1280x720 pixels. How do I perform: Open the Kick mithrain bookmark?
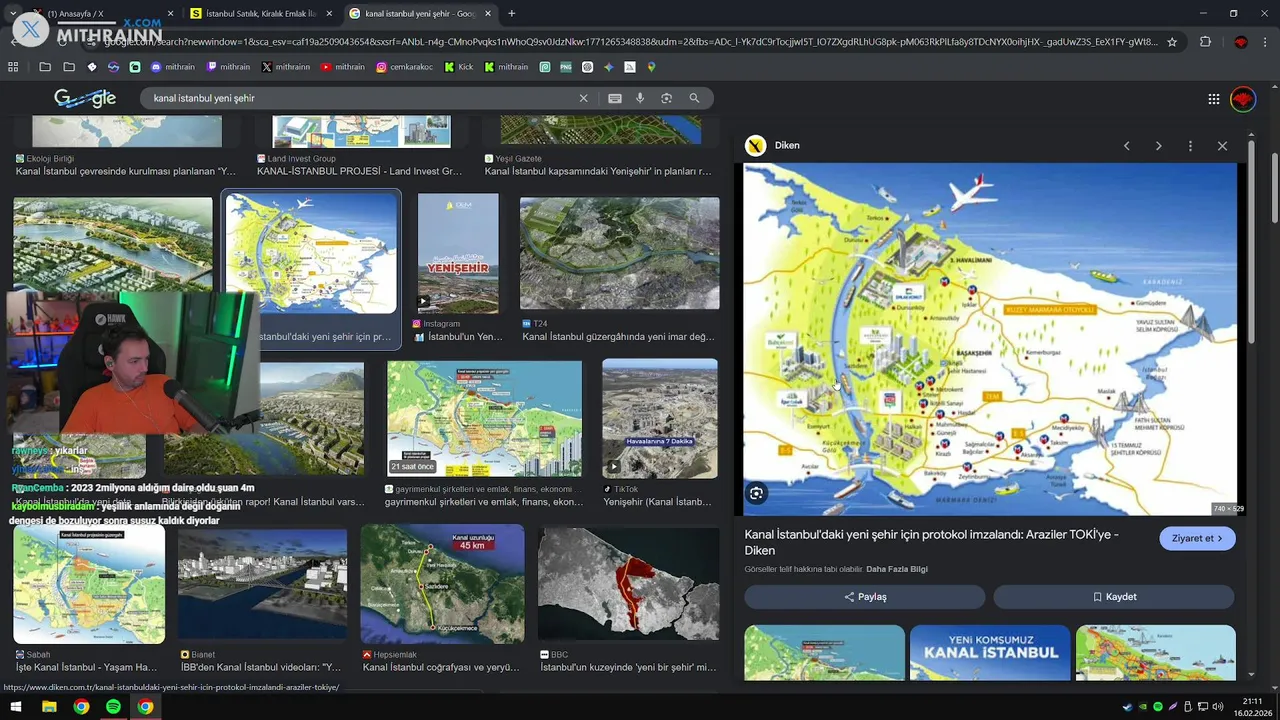point(506,67)
